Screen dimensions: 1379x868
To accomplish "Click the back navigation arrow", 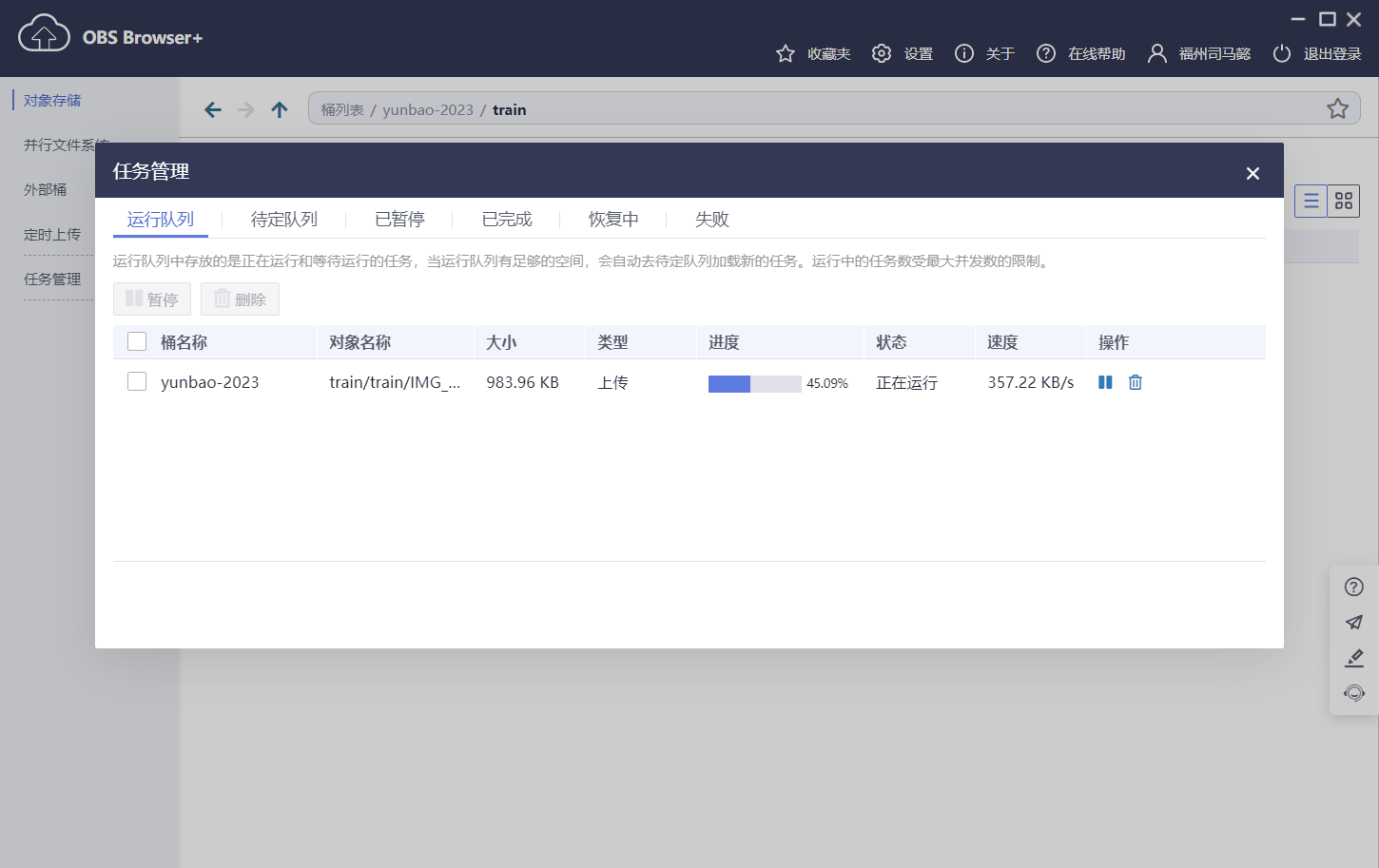I will [x=213, y=108].
